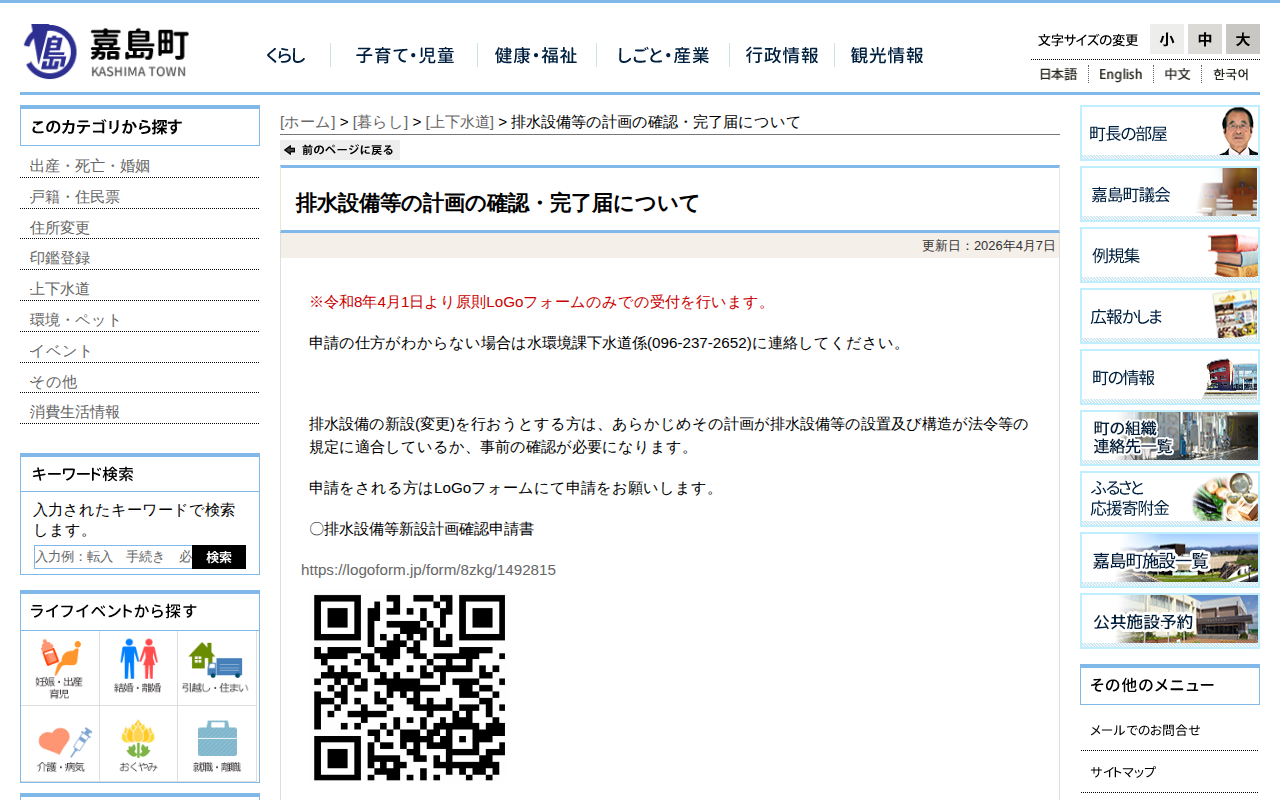Open the 例規集 banner

pyautogui.click(x=1170, y=255)
